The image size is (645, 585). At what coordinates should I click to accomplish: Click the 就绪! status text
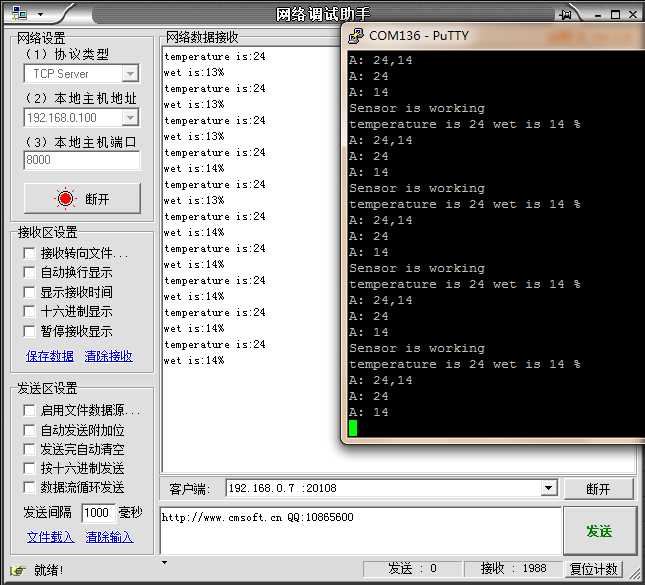click(x=49, y=570)
